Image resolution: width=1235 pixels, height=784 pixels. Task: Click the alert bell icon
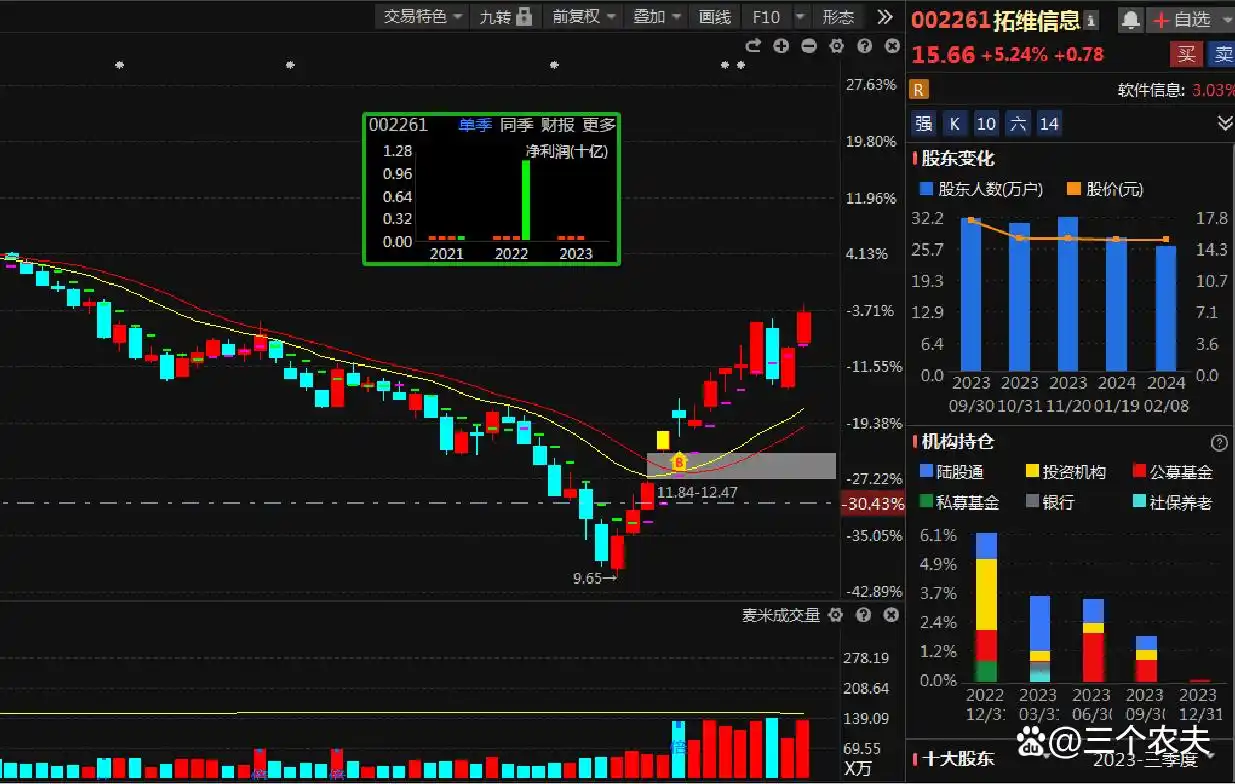tap(1130, 19)
